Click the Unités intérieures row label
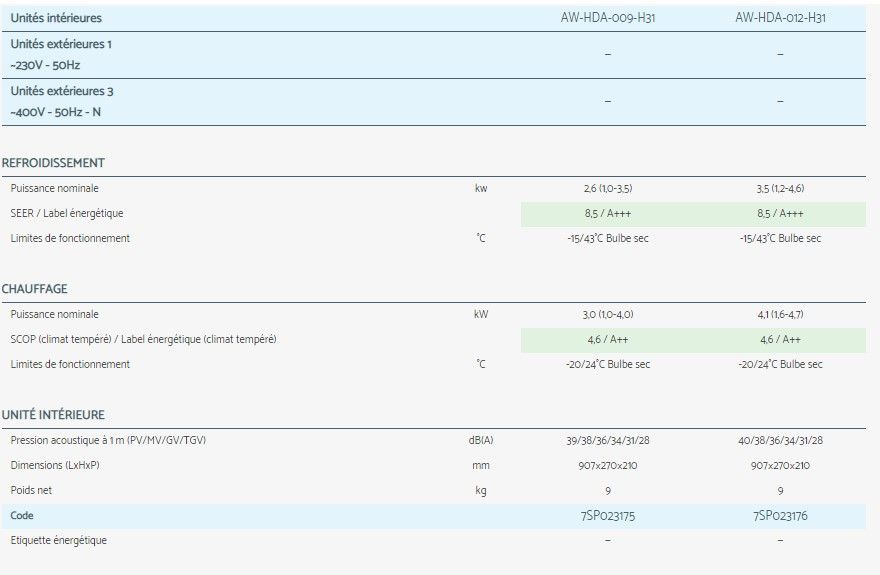This screenshot has height=575, width=880. [56, 18]
